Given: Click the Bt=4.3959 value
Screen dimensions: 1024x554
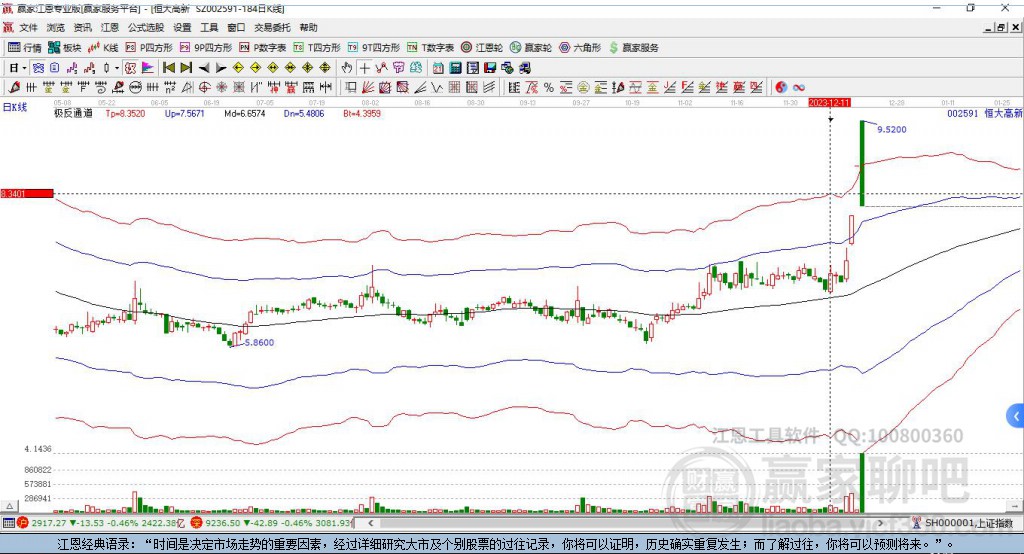Looking at the screenshot, I should pyautogui.click(x=362, y=114).
